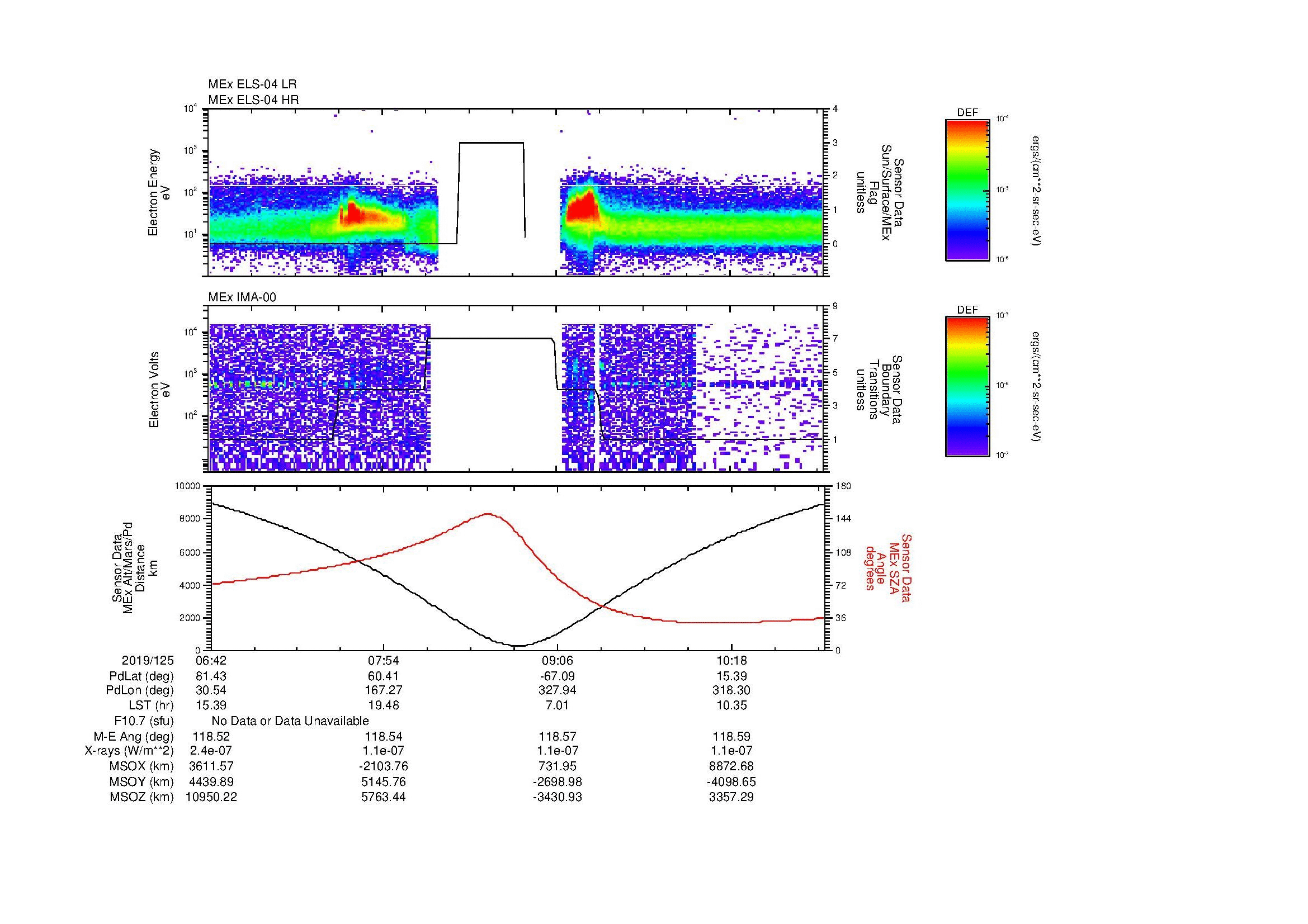Click the time tick label '06:42'
The width and height of the screenshot is (1308, 924).
tap(211, 661)
